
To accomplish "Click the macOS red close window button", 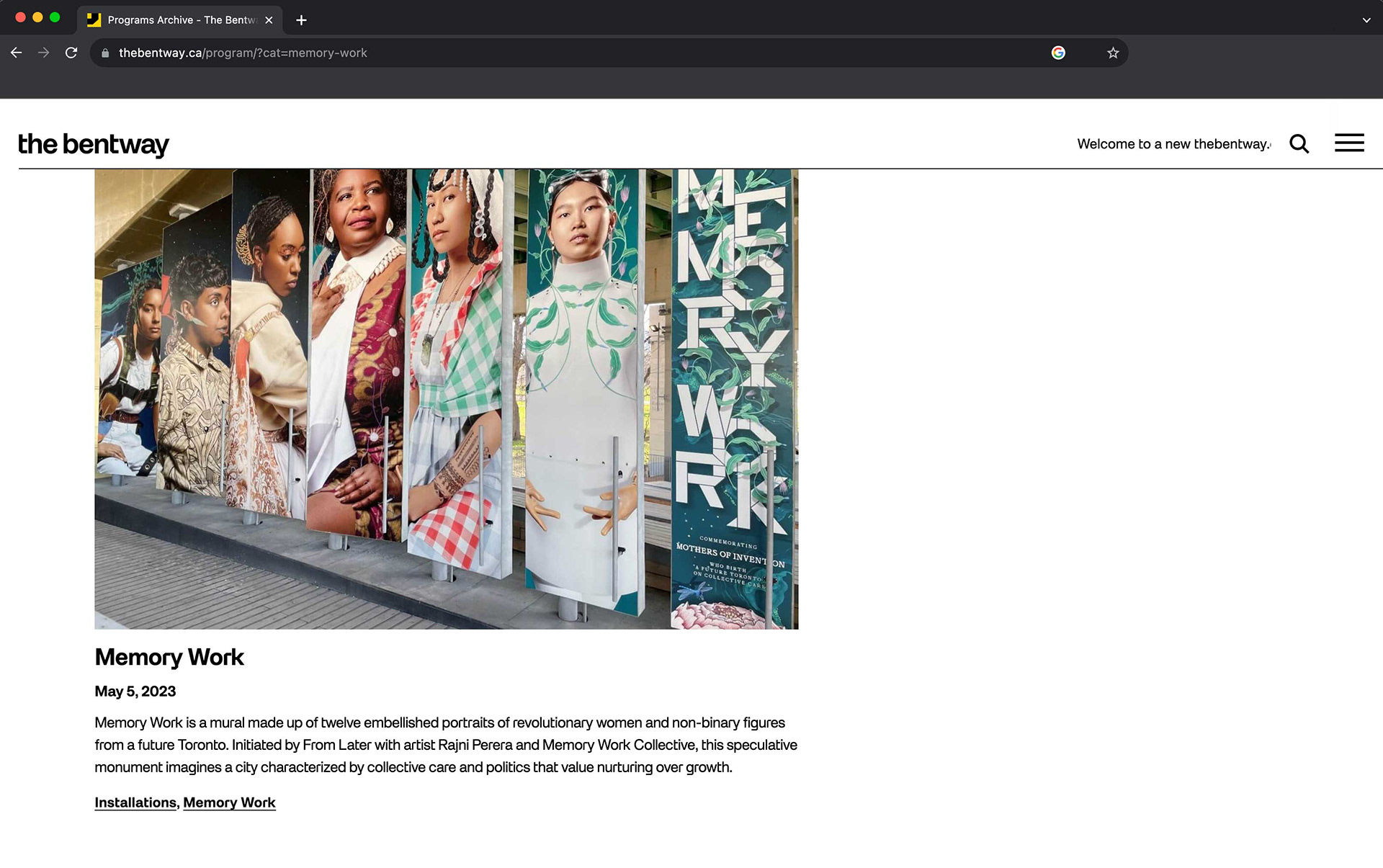I will pyautogui.click(x=20, y=17).
